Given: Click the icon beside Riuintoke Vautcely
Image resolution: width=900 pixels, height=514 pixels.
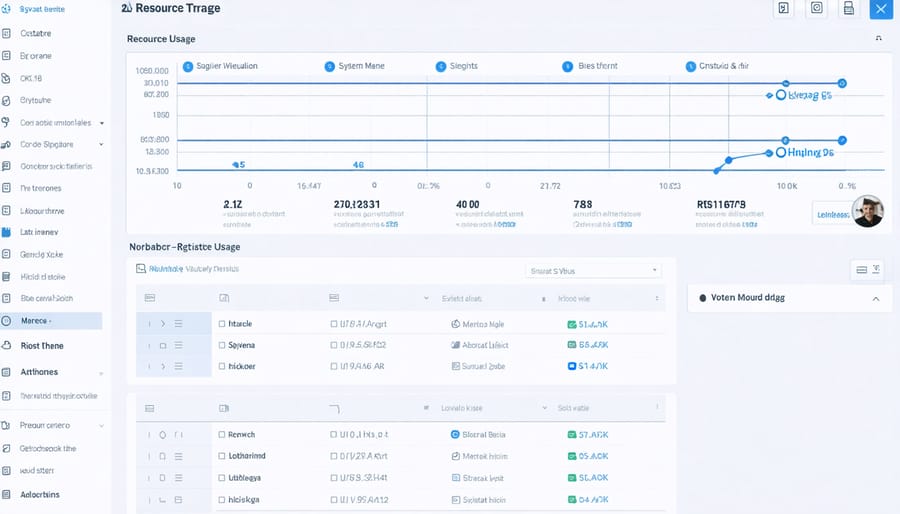Looking at the screenshot, I should pyautogui.click(x=141, y=268).
